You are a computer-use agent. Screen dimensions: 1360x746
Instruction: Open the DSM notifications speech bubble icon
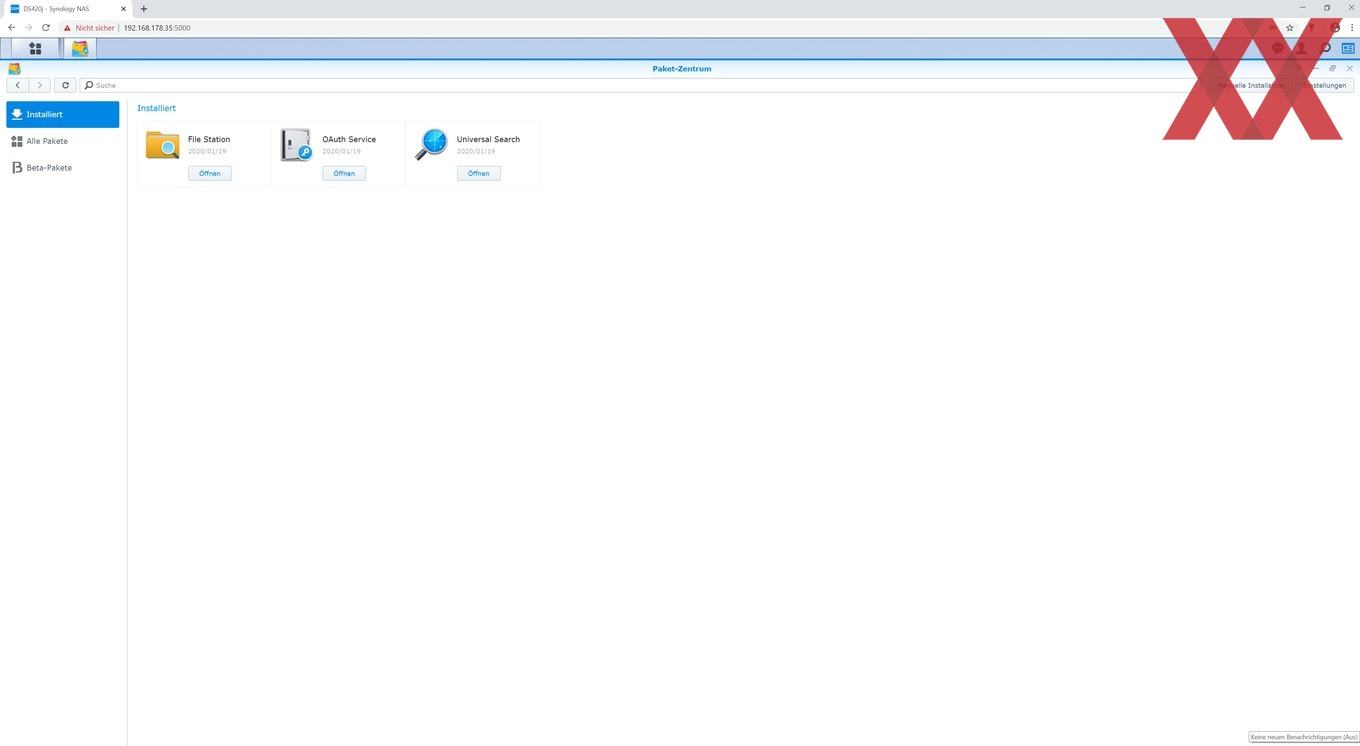(1277, 48)
